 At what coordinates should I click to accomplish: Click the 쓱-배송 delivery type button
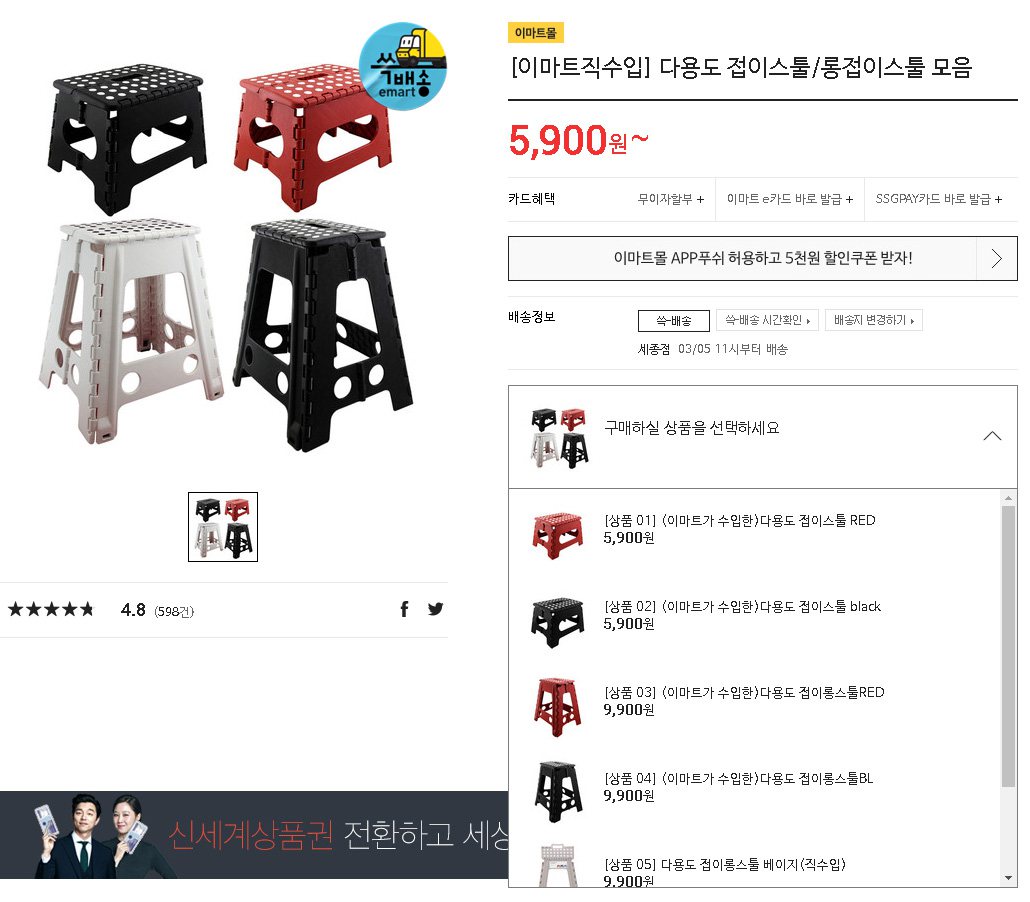click(x=674, y=321)
